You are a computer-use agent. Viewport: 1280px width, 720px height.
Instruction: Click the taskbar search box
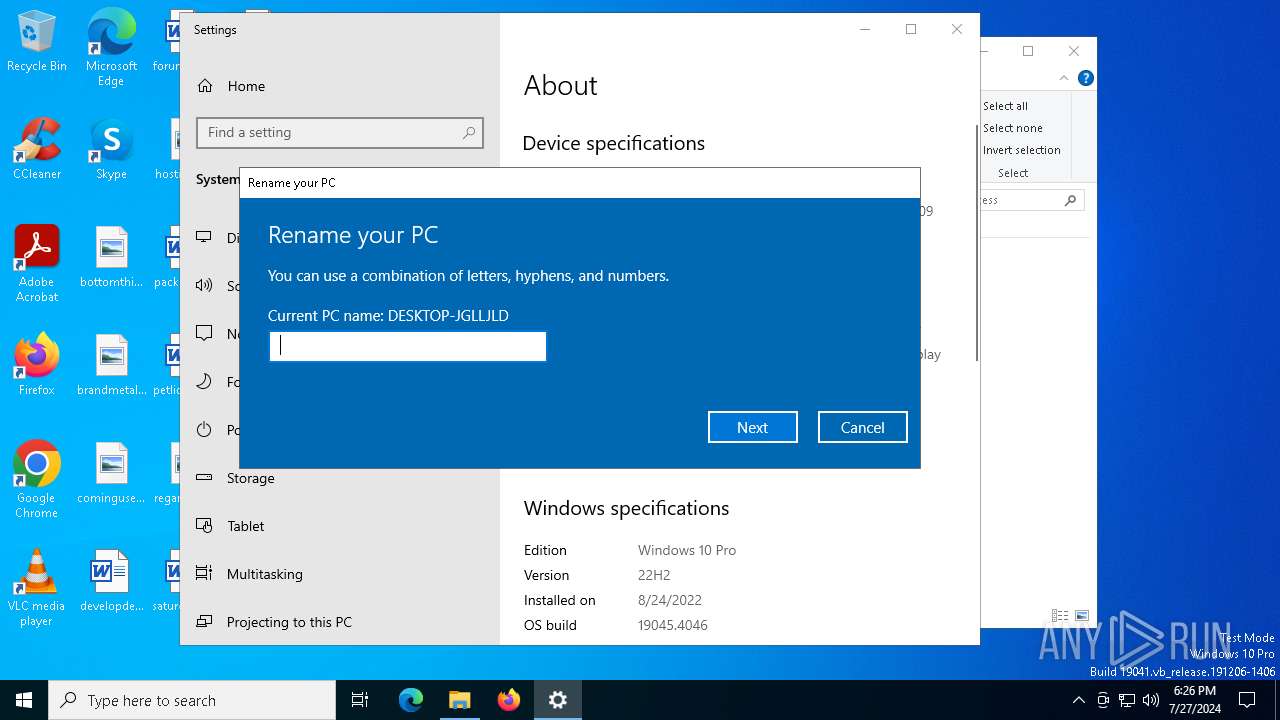(192, 700)
